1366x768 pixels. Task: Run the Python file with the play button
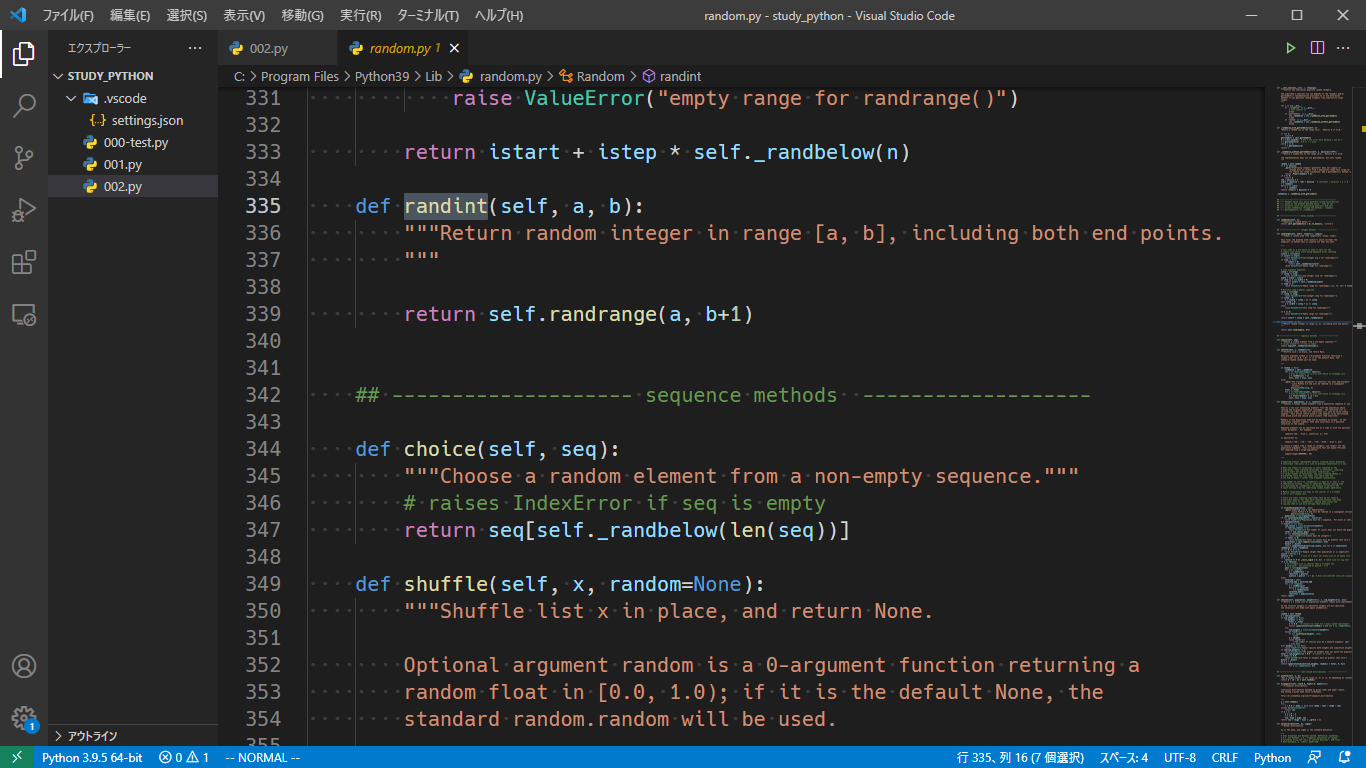(x=1290, y=47)
